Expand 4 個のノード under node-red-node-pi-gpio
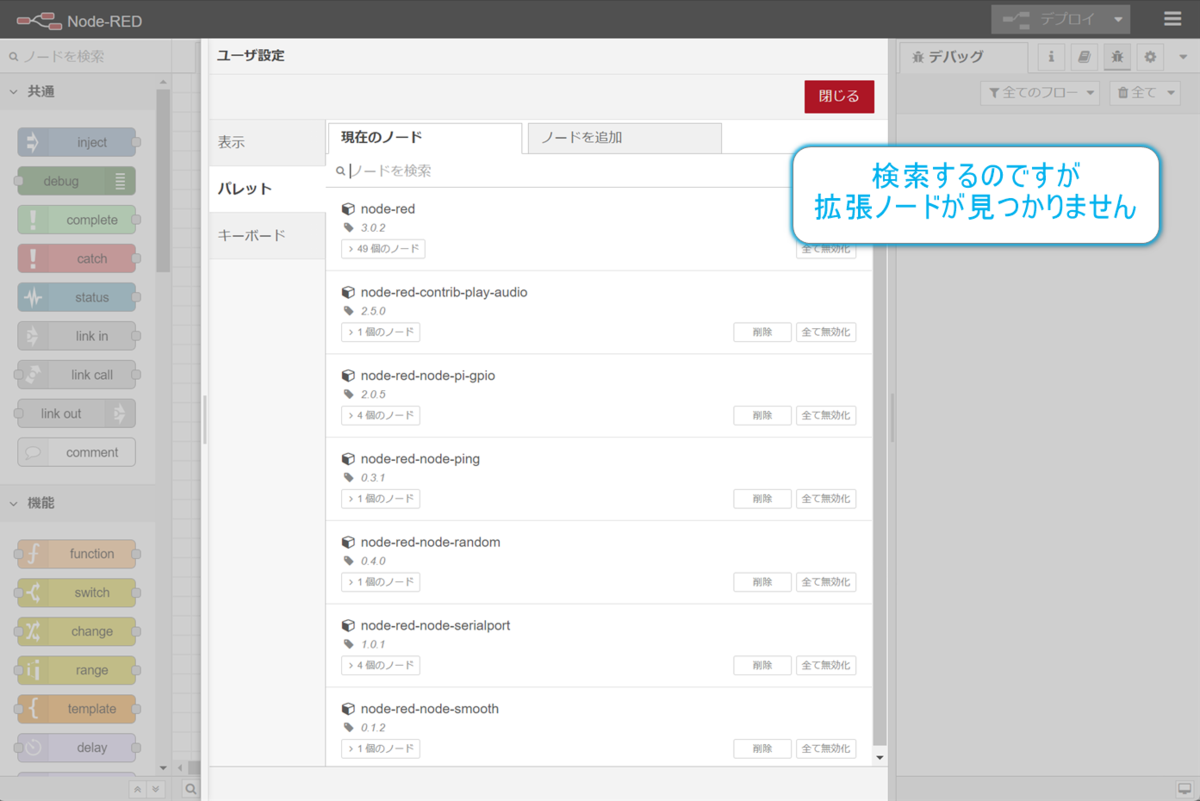Screen dimensions: 1200x801 (x=380, y=415)
